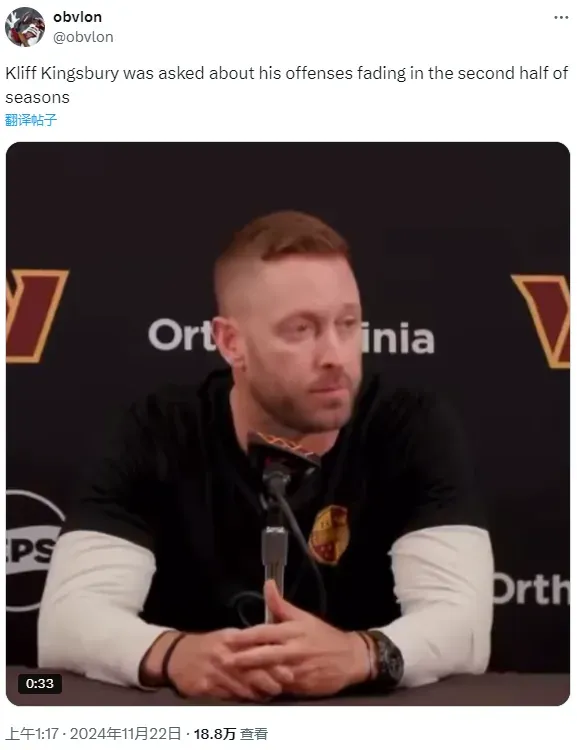The image size is (577, 750).
Task: Click the Commanders W logo at video left
Action: click(36, 316)
